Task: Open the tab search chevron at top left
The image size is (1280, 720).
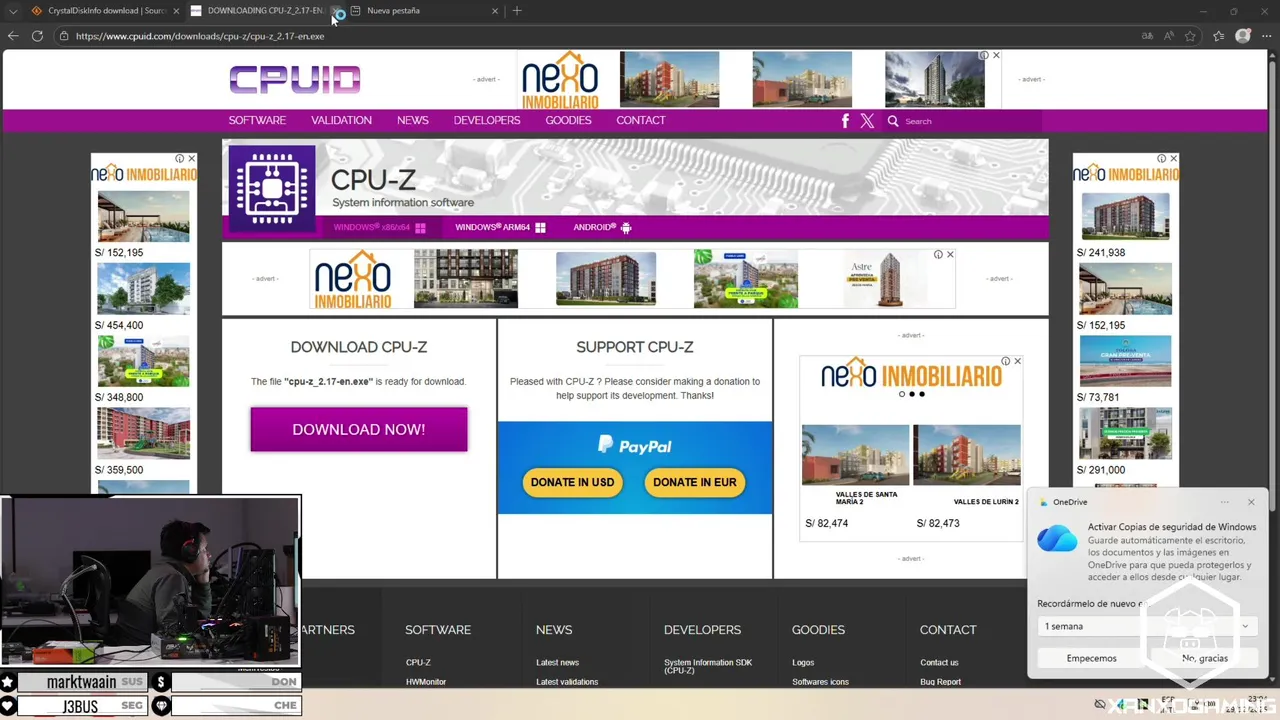Action: [x=13, y=11]
